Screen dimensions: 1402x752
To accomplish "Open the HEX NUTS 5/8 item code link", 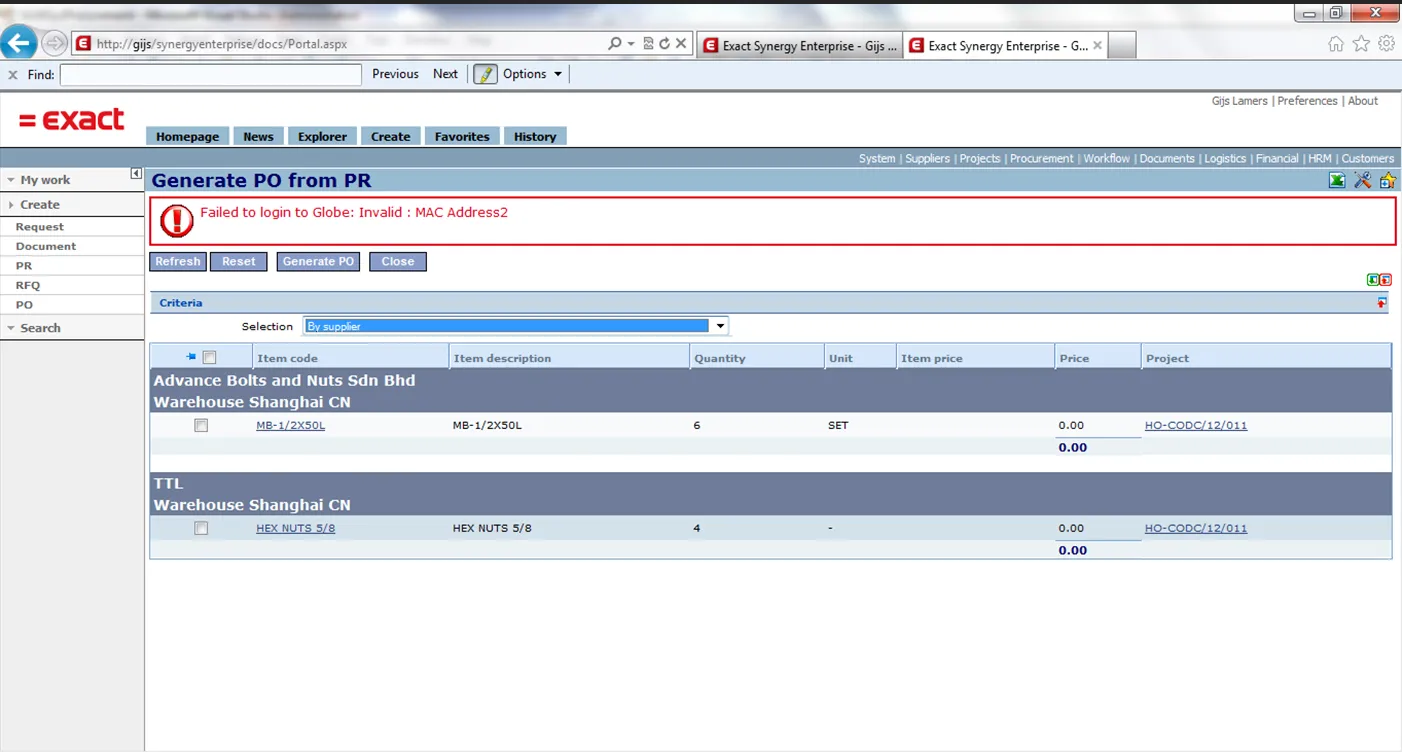I will click(295, 528).
